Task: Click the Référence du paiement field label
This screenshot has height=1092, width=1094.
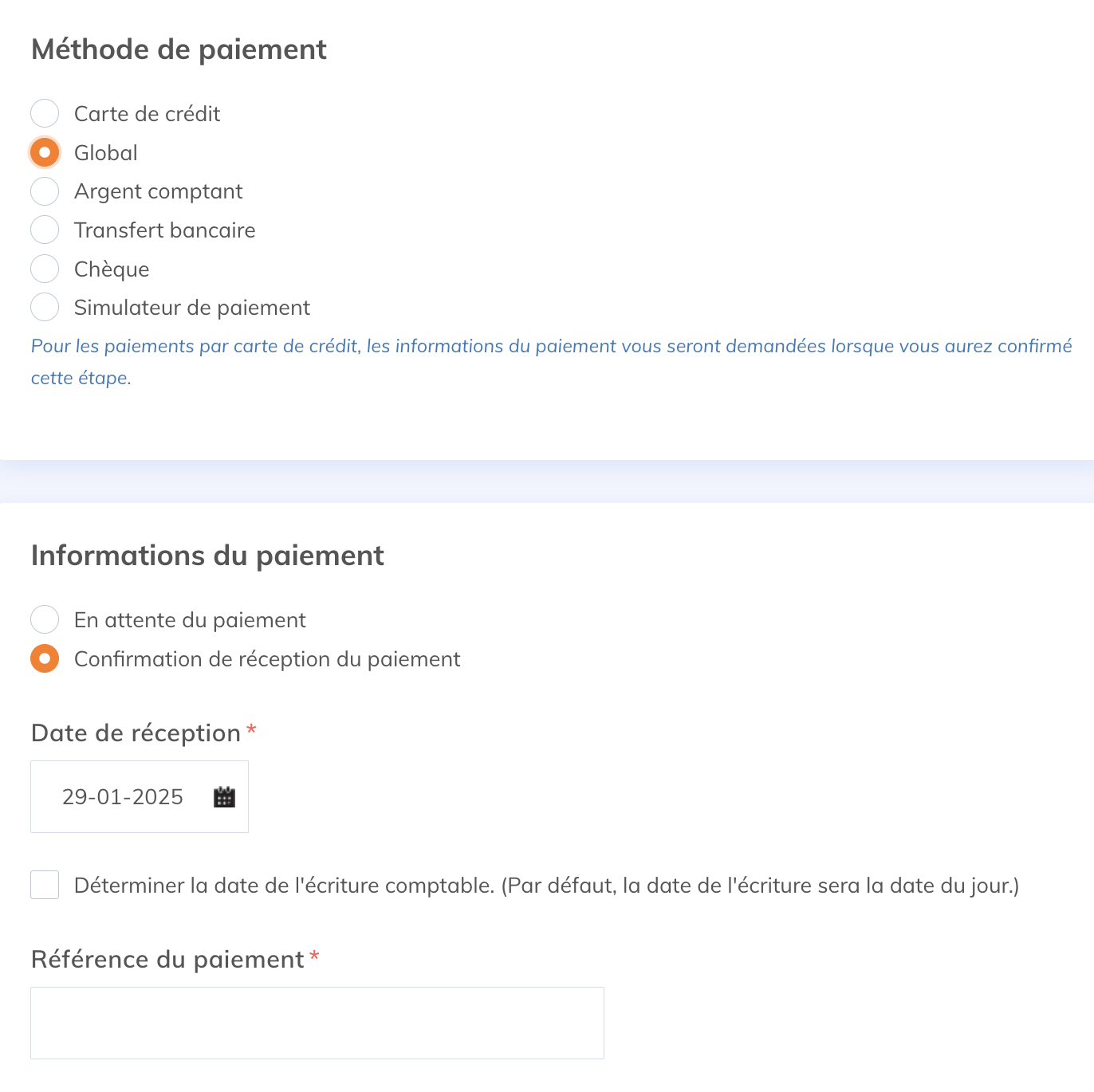Action: pyautogui.click(x=167, y=960)
